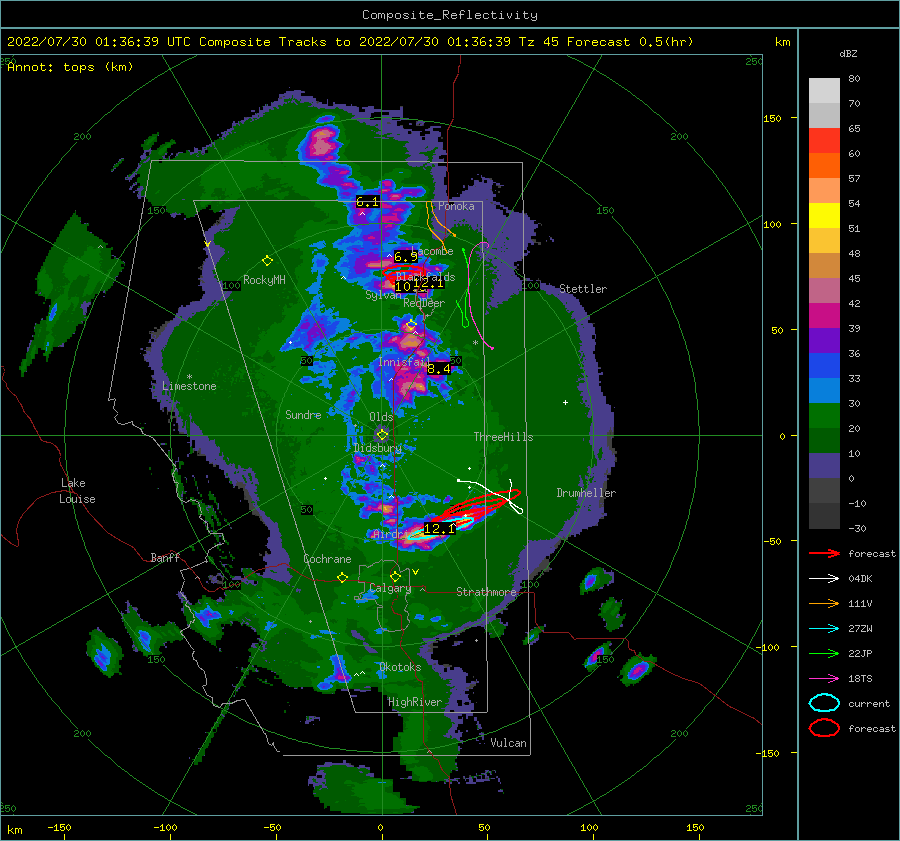This screenshot has height=841, width=900.
Task: Click the Limestone label
Action: click(189, 386)
